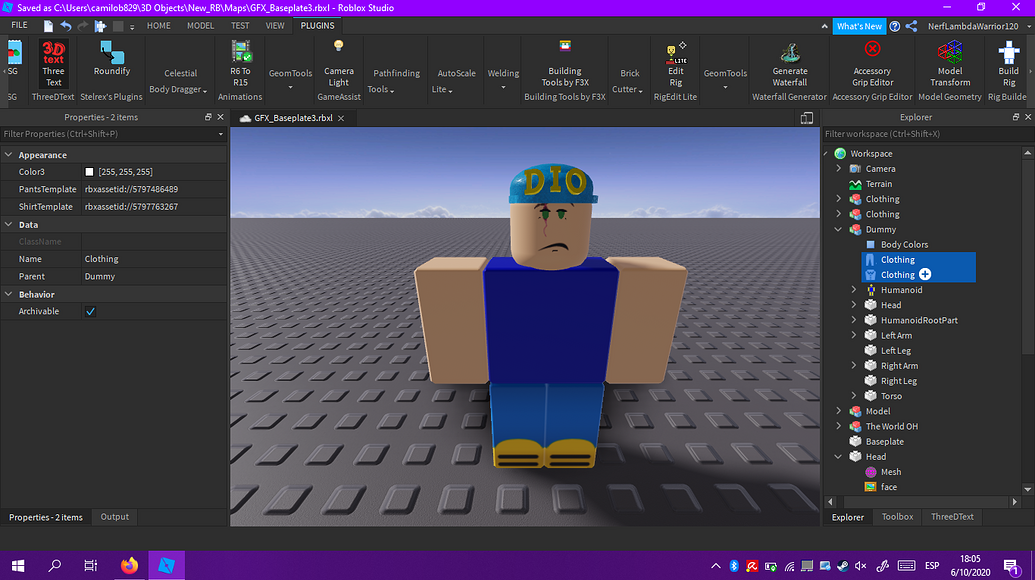Switch to the HOME ribbon tab
The width and height of the screenshot is (1035, 580).
pyautogui.click(x=158, y=26)
